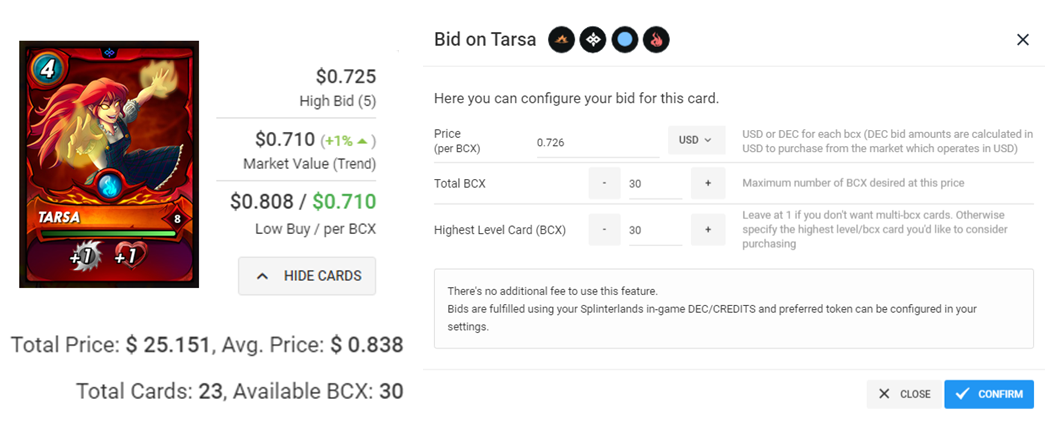Increase Total BCX with plus button
Screen dimensions: 1062x434
click(708, 183)
